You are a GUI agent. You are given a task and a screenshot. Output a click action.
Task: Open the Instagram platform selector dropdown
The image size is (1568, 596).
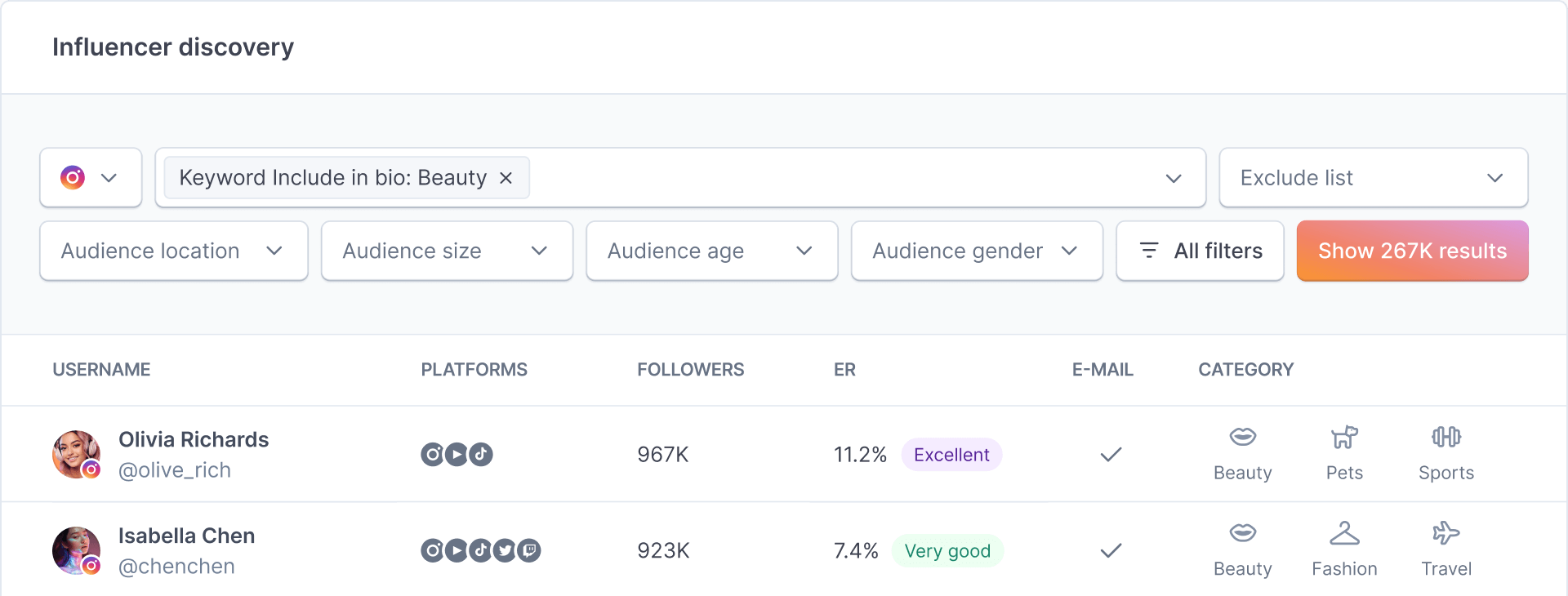(91, 178)
